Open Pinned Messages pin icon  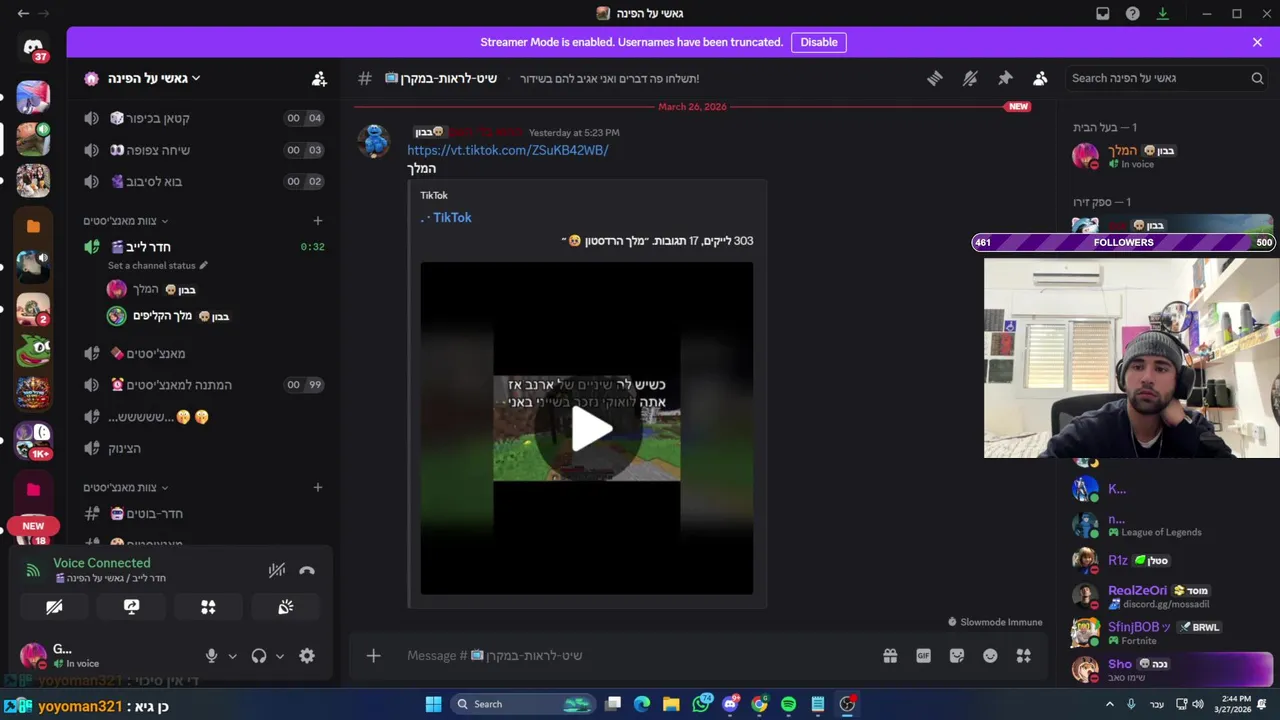(1005, 78)
